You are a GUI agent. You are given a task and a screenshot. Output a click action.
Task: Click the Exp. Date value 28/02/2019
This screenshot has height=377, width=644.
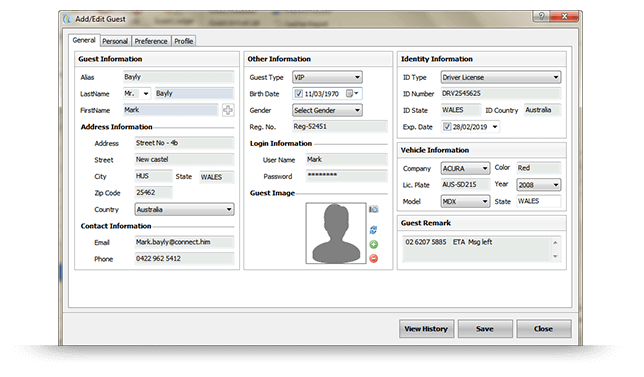[470, 127]
